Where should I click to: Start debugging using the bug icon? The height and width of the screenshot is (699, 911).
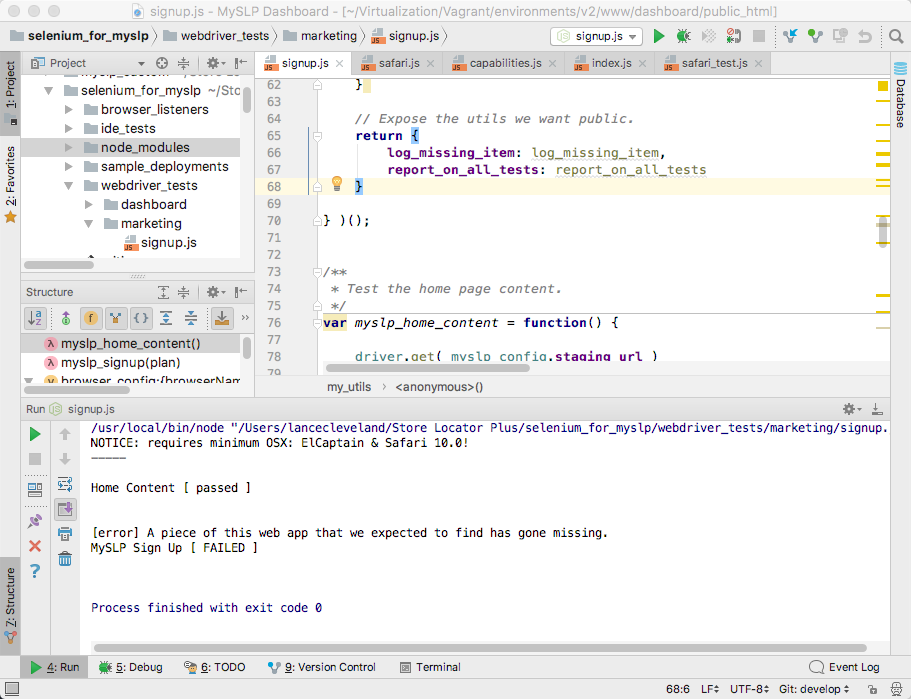pos(681,35)
